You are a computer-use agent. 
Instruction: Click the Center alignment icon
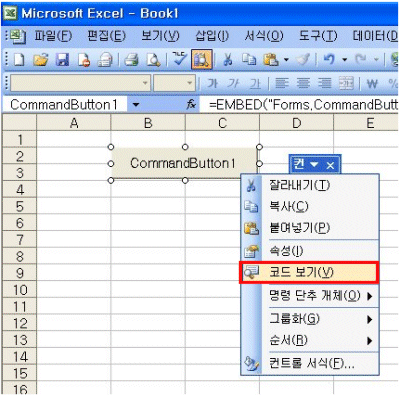tap(303, 83)
